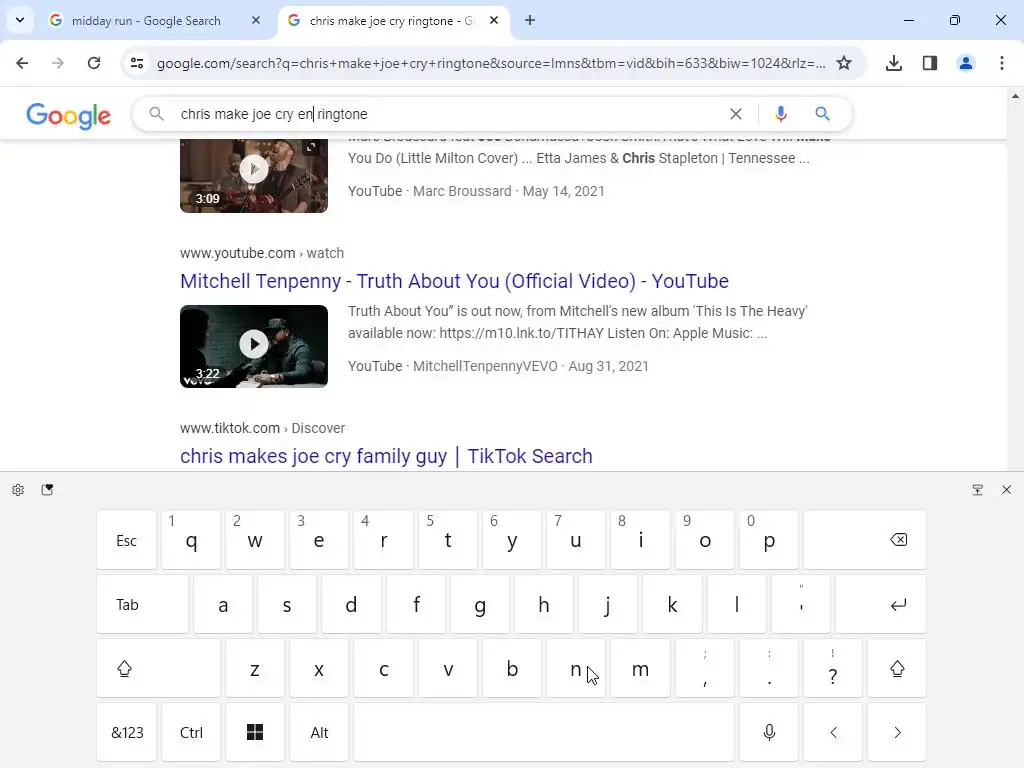
Task: Open Mitchell Tenpenny Truth About You link
Action: click(x=455, y=281)
